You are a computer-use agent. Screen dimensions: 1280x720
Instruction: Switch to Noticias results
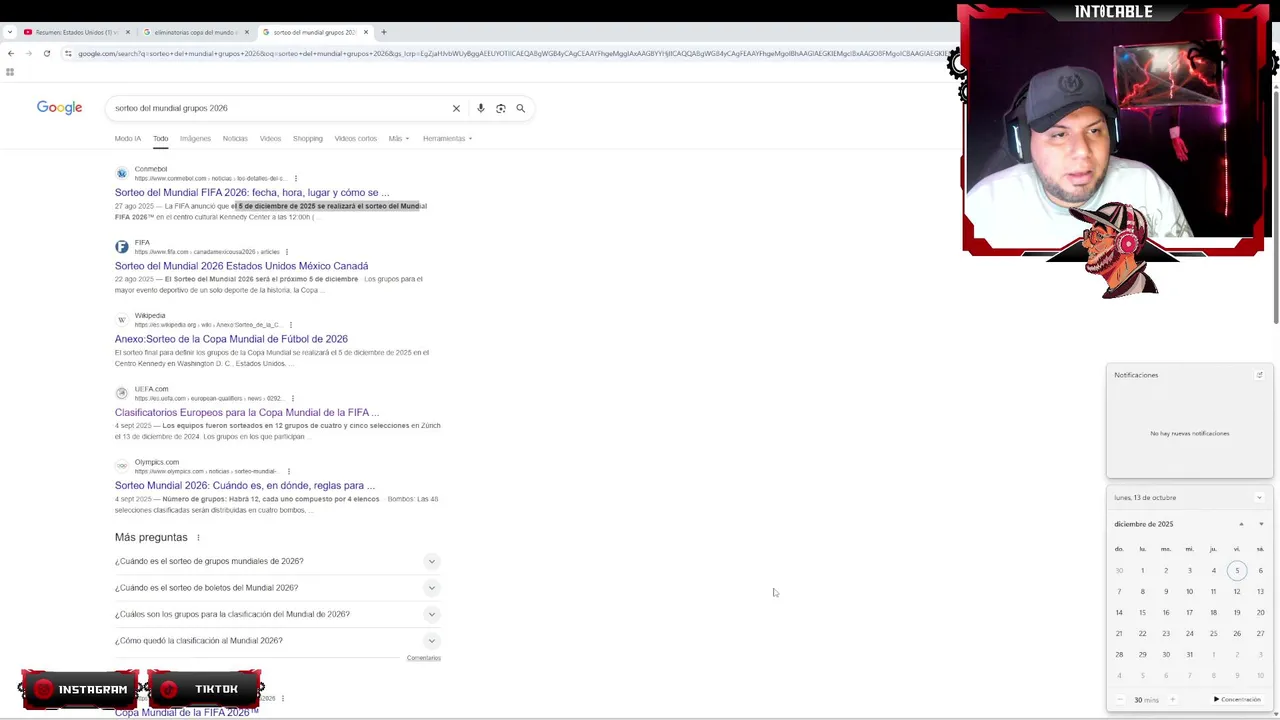pos(235,138)
